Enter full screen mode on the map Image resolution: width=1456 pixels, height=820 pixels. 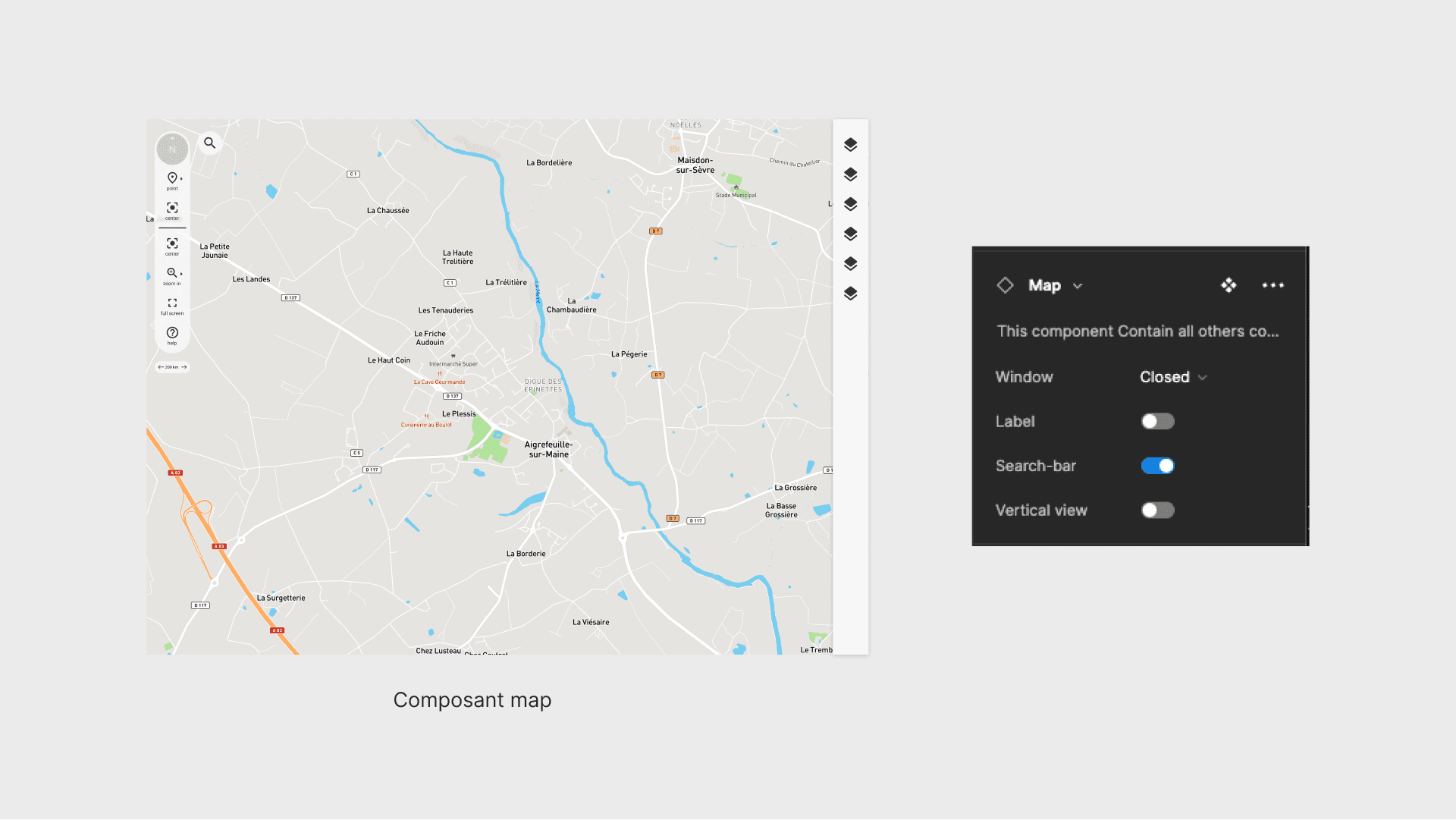(x=172, y=303)
